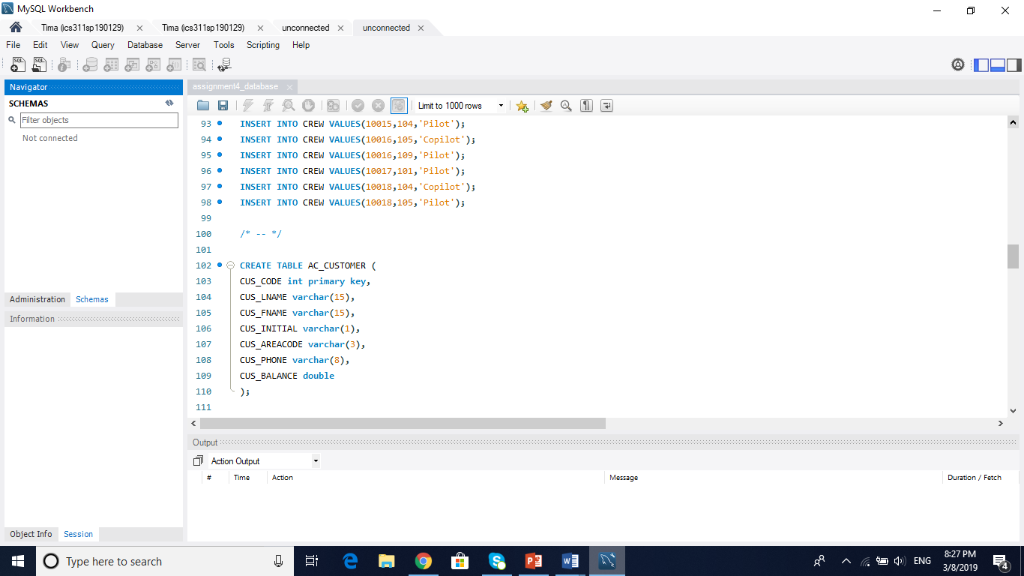The width and height of the screenshot is (1024, 576).
Task: Open the Limit to 1000 rows dropdown
Action: [500, 105]
